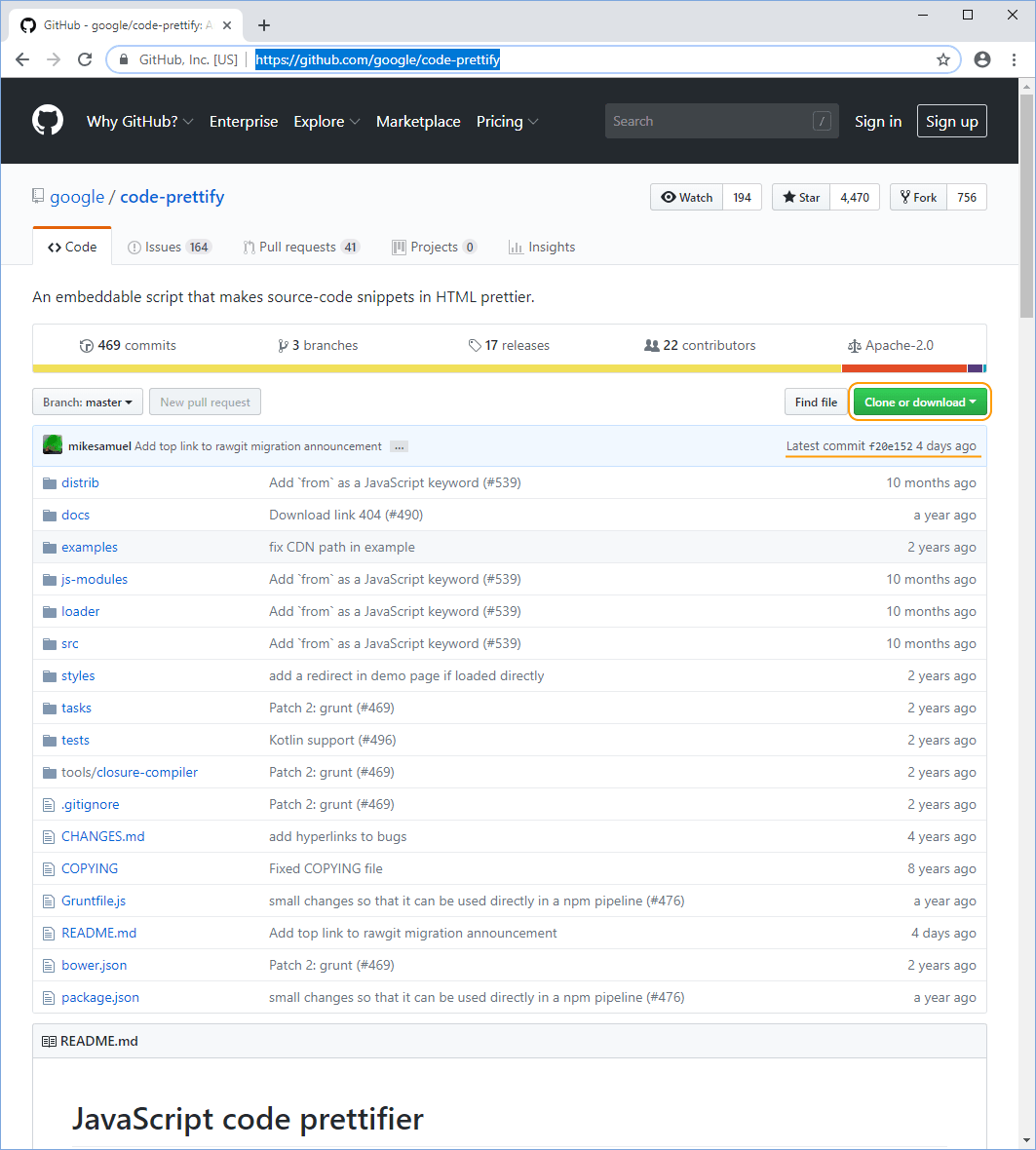Click the language breakdown color bar
The height and width of the screenshot is (1150, 1036).
tap(510, 368)
